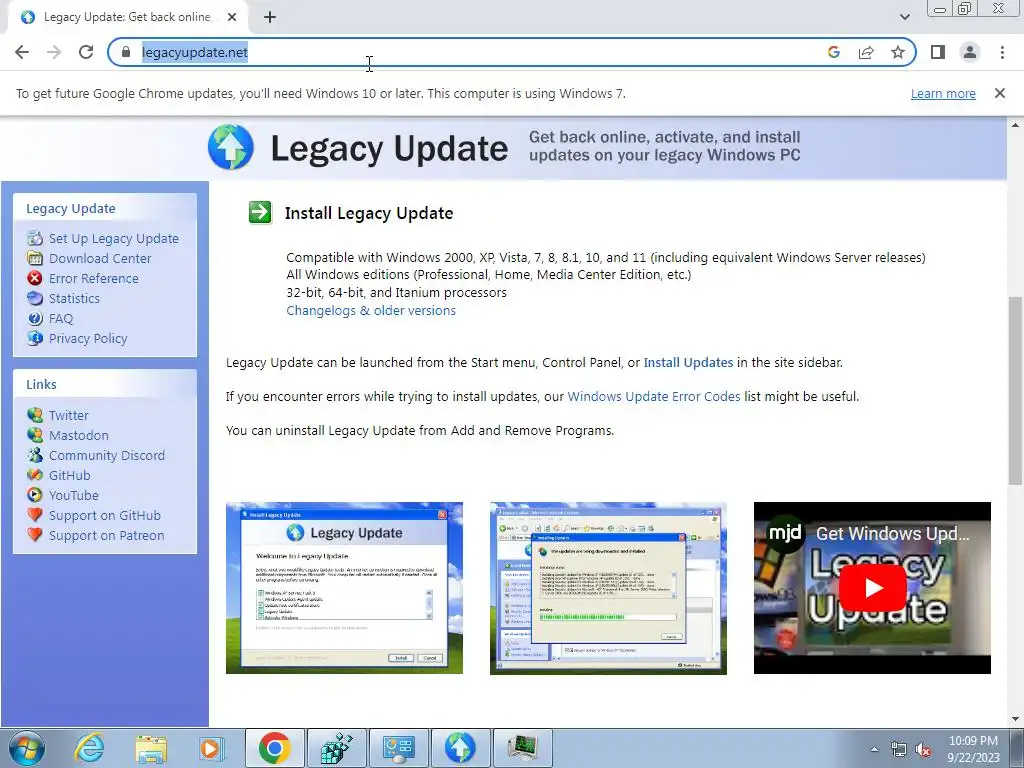Open the Google search icon in address bar

click(x=834, y=52)
